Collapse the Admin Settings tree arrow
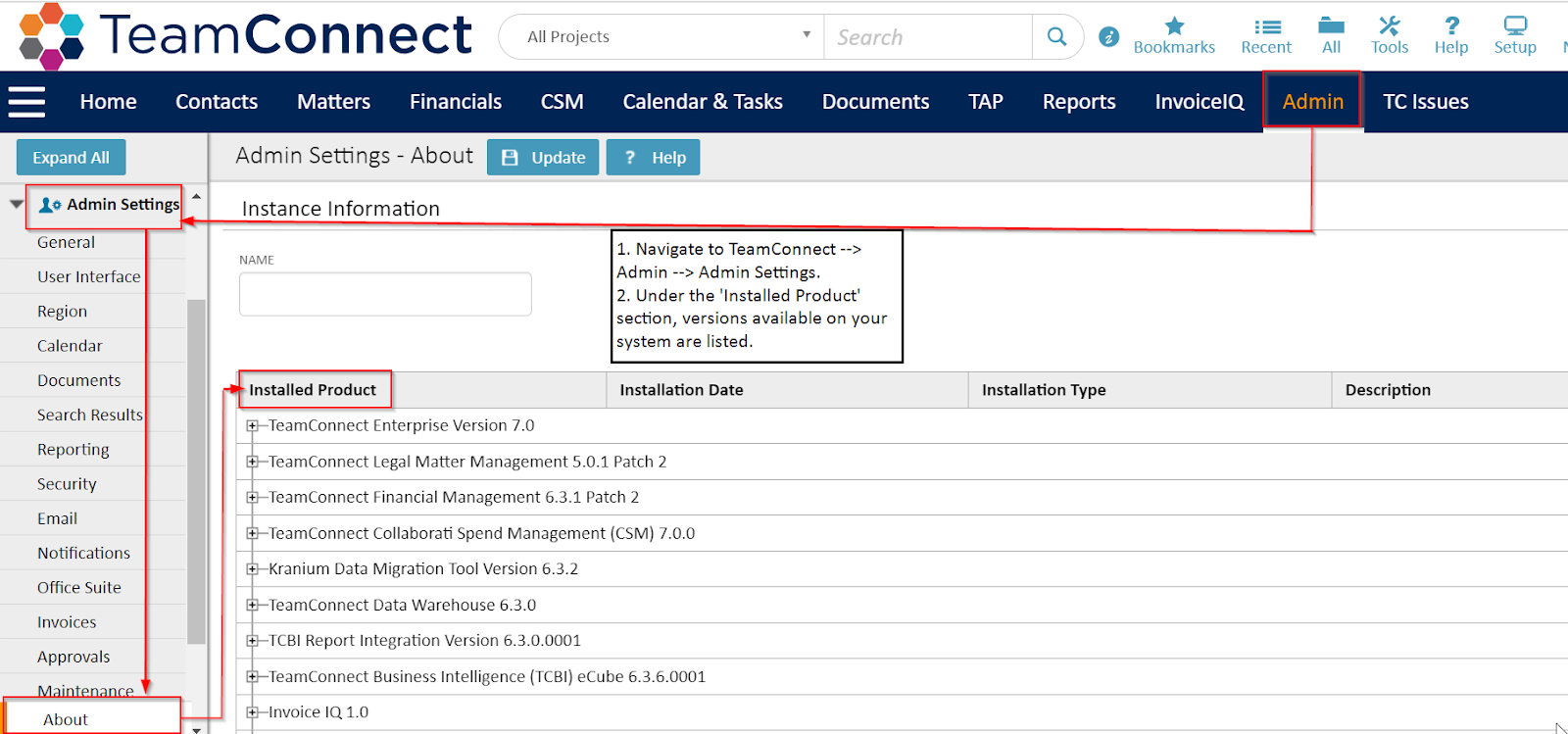The width and height of the screenshot is (1568, 734). pos(16,205)
